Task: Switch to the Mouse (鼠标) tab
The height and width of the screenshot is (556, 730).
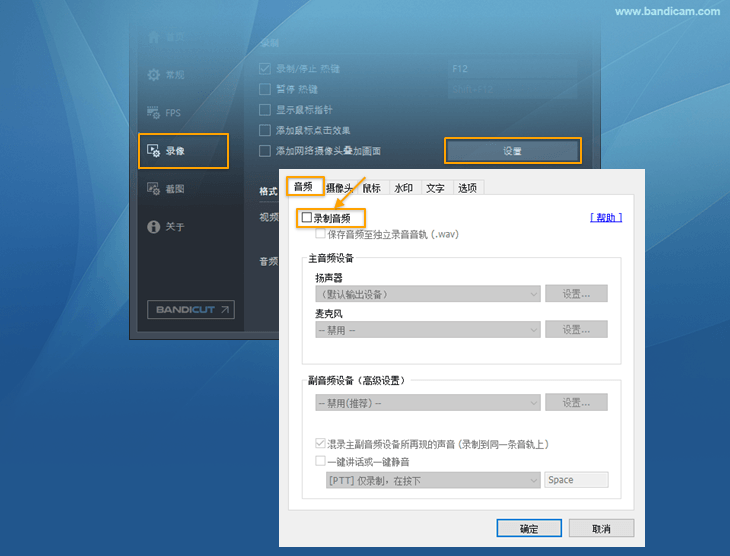Action: [x=372, y=188]
